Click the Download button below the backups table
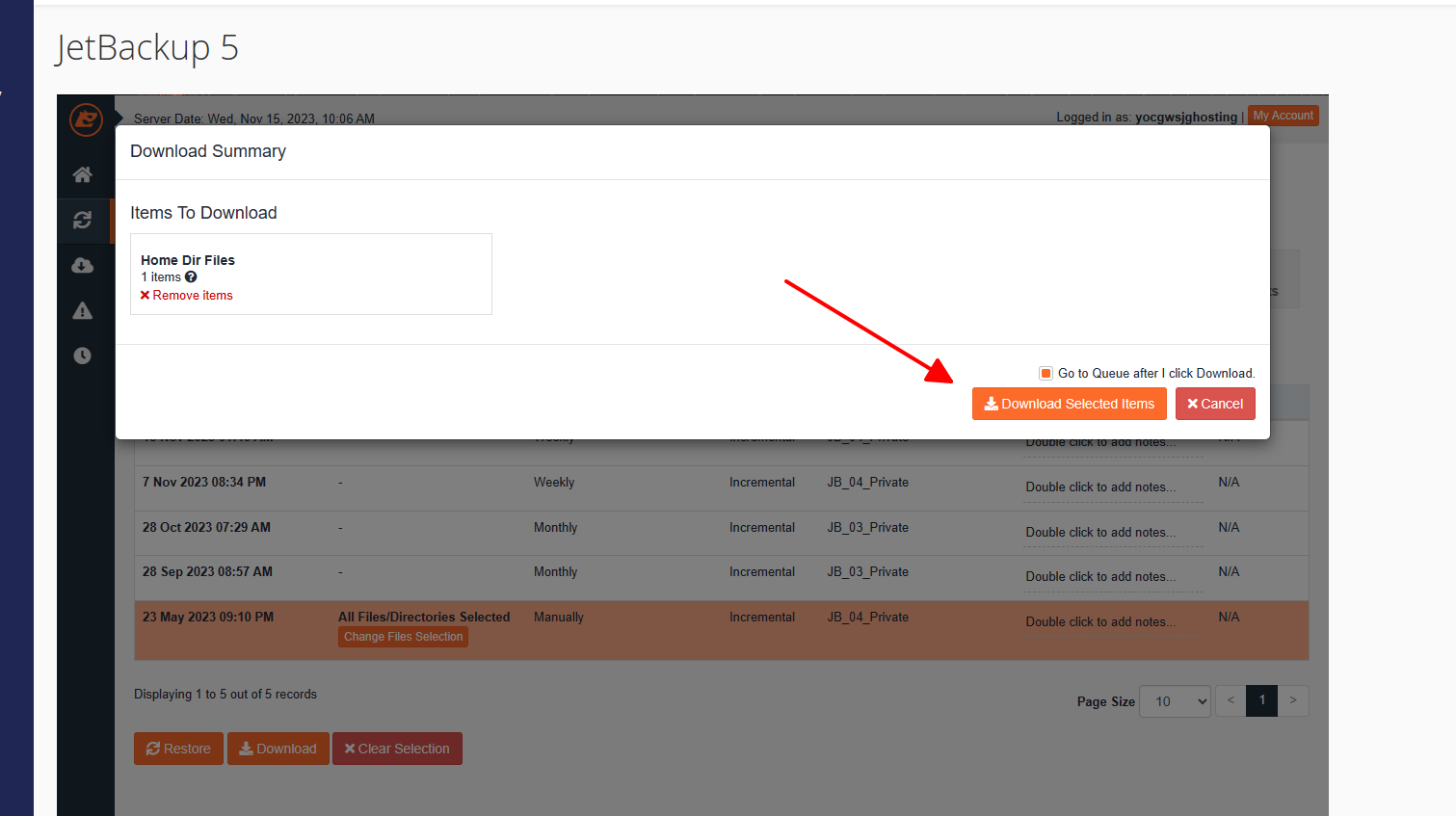Image resolution: width=1456 pixels, height=816 pixels. coord(278,749)
